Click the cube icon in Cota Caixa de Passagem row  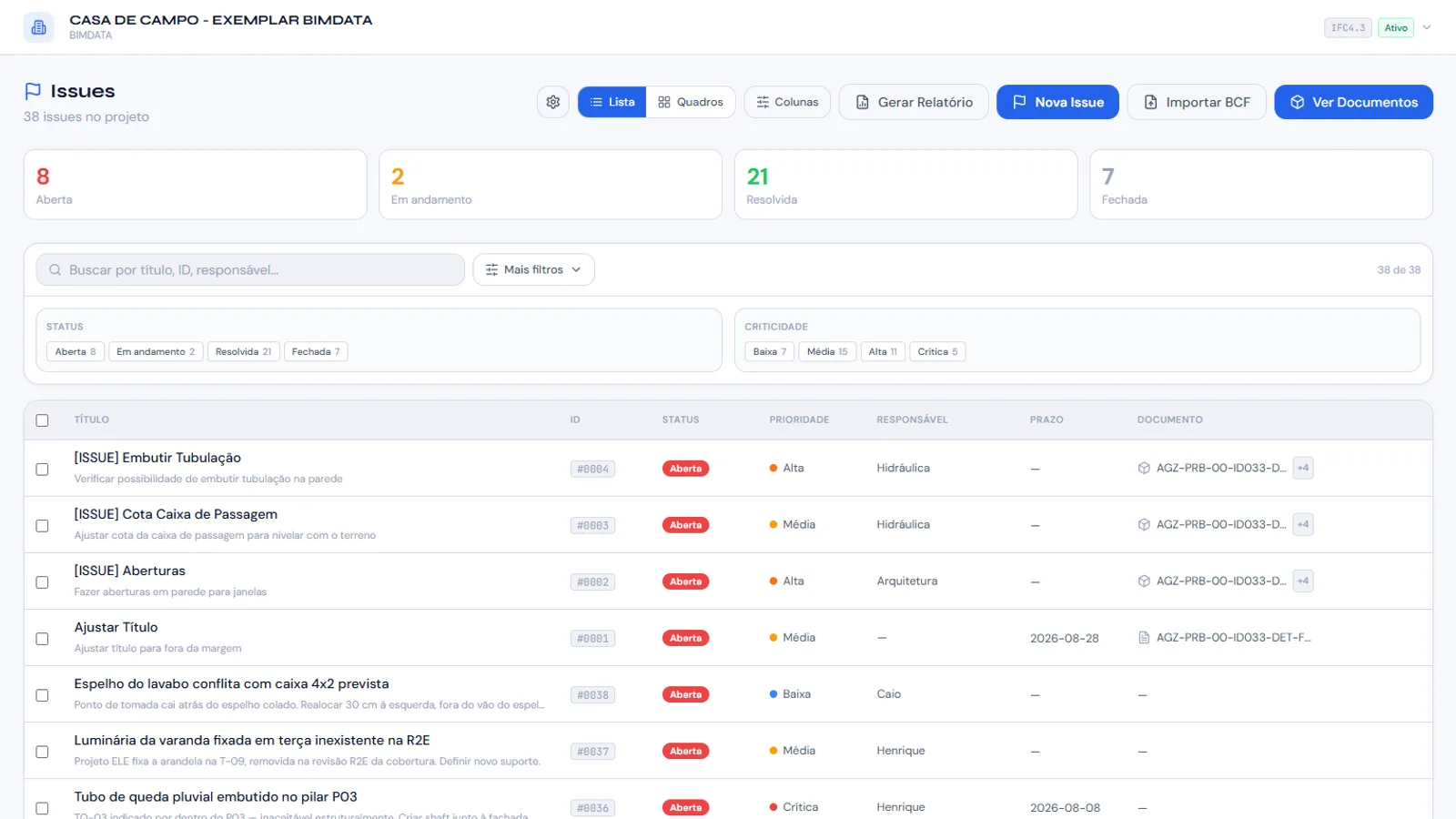pyautogui.click(x=1144, y=524)
